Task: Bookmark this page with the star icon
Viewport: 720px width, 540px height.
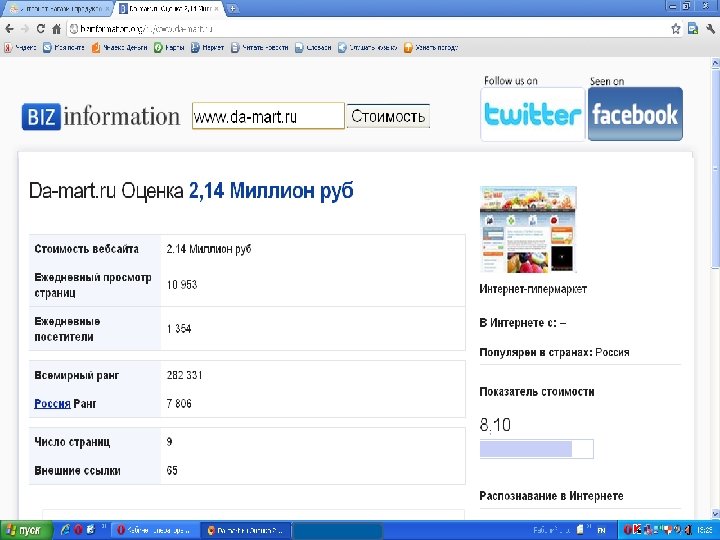Action: tap(675, 29)
